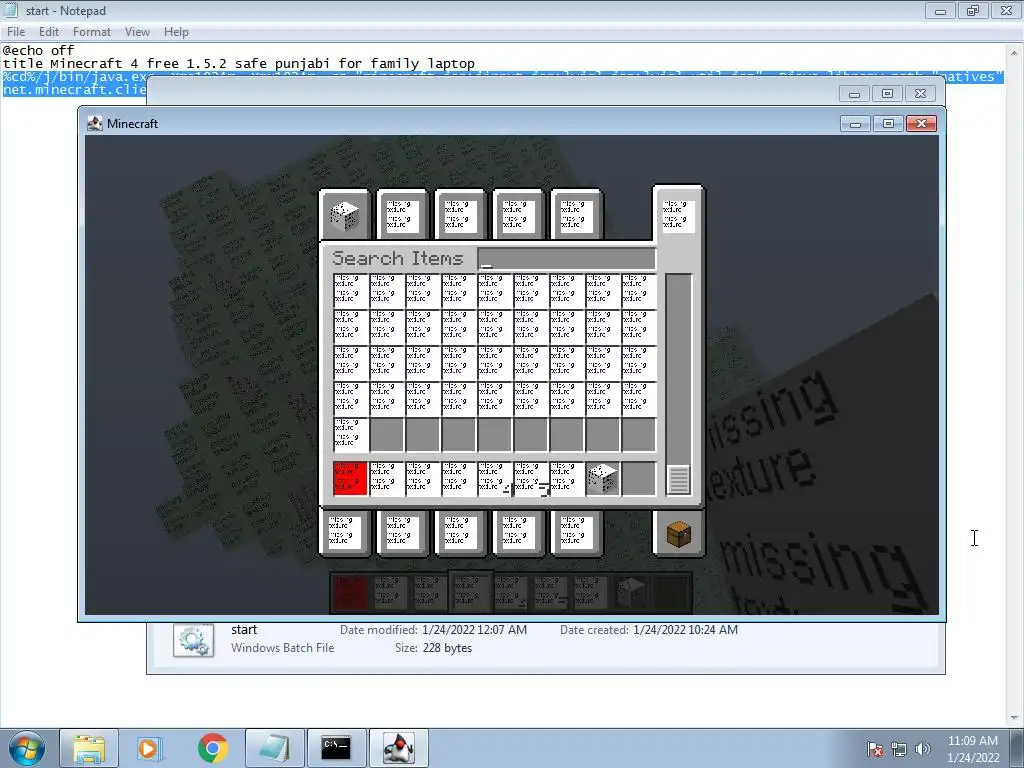Click the file size '228 bytes' value
The height and width of the screenshot is (768, 1024).
tap(447, 648)
